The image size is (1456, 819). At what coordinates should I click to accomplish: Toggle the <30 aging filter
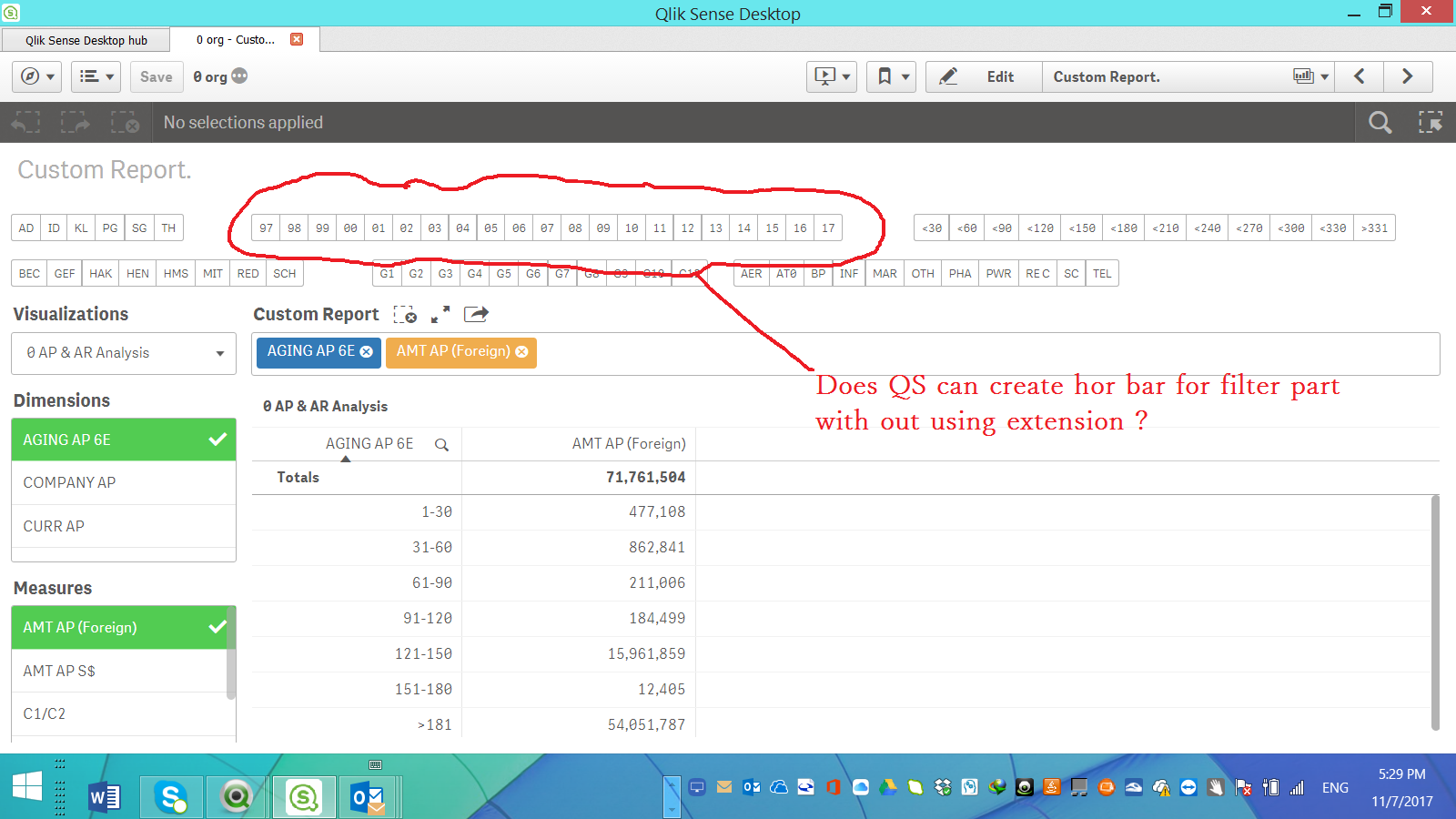932,228
